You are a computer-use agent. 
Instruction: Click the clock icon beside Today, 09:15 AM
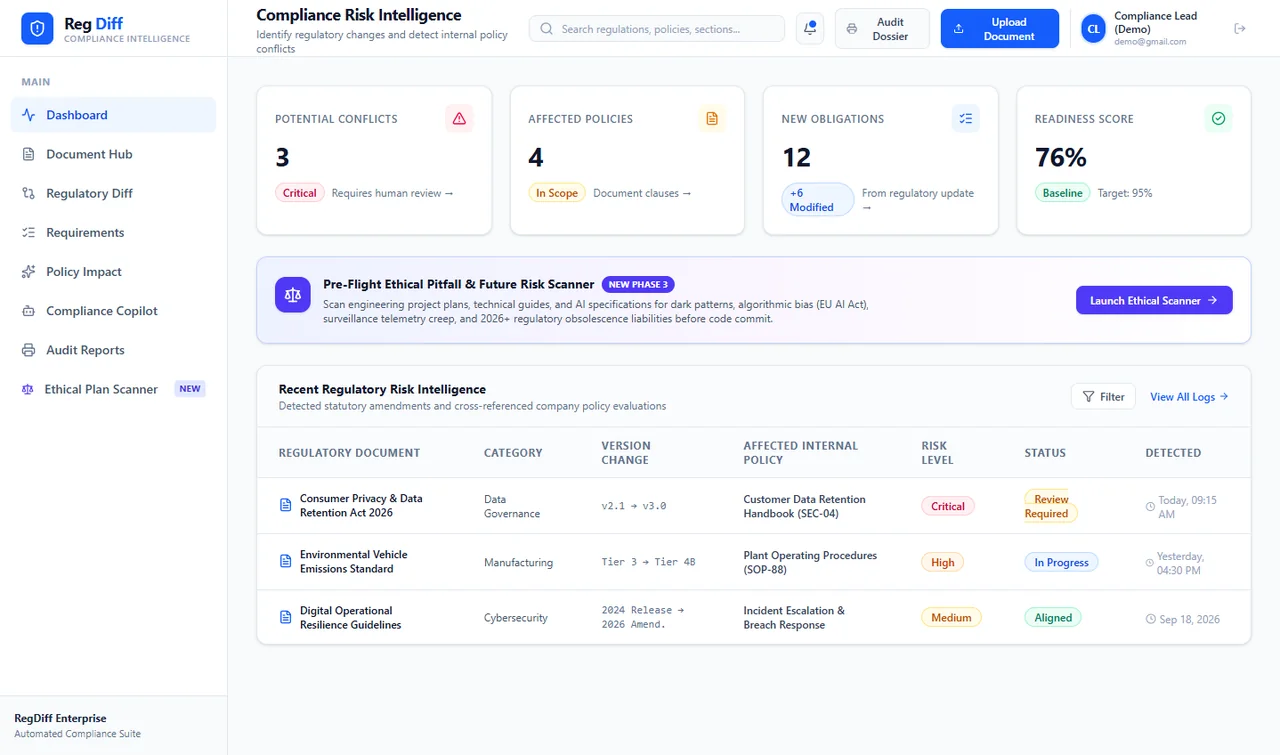tap(1150, 507)
